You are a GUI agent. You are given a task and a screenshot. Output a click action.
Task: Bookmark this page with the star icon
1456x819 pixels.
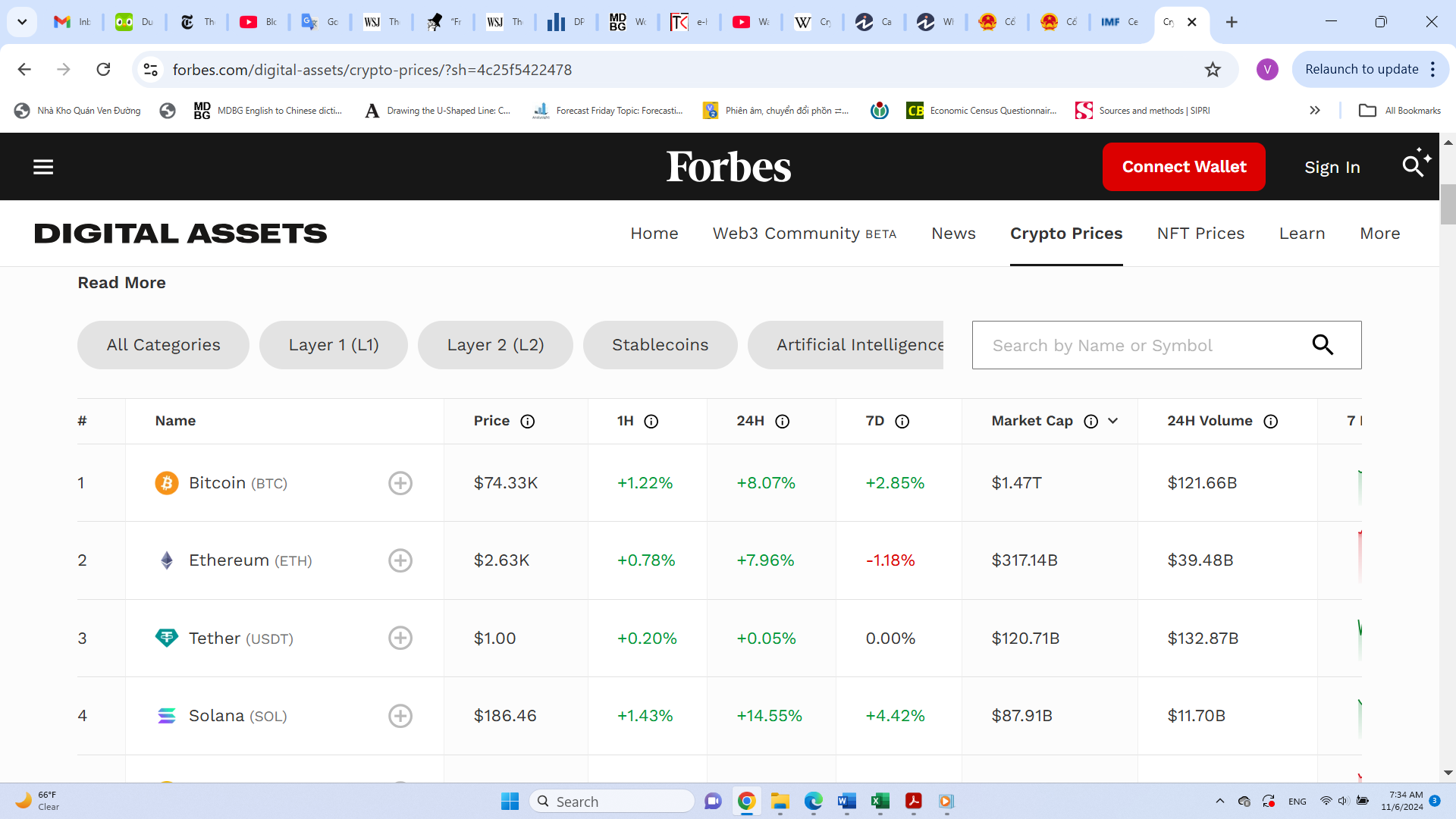point(1213,70)
